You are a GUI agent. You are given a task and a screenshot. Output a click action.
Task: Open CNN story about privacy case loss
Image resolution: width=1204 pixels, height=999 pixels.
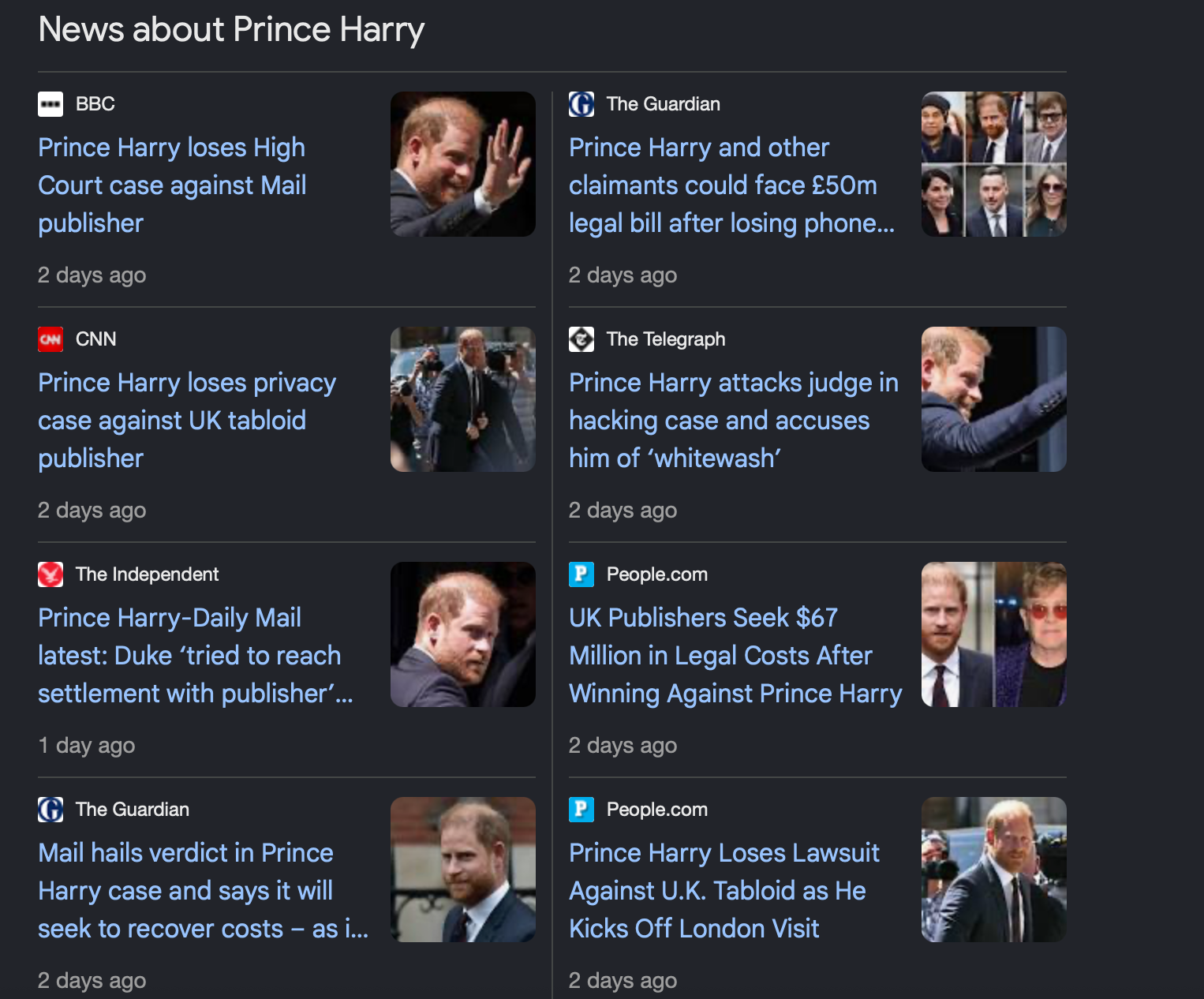click(187, 421)
